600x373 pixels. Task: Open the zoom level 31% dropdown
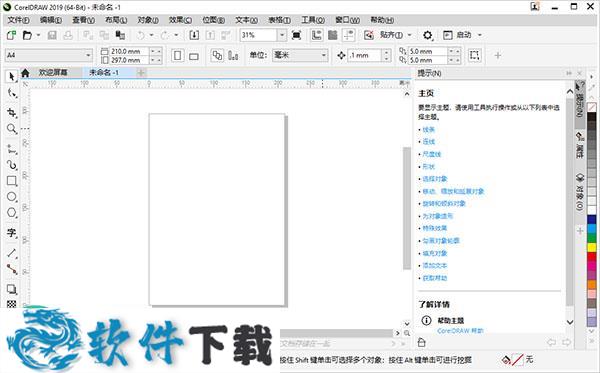click(x=282, y=35)
